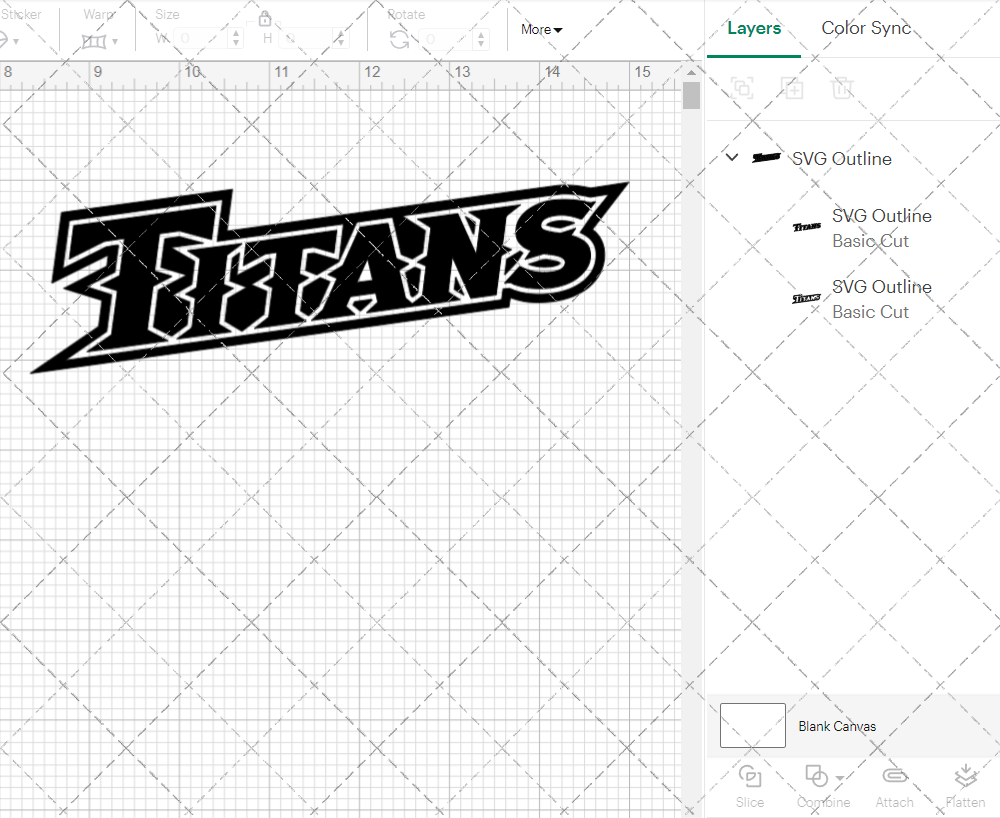Click the Combine tool icon
Screen dimensions: 1000x818
coord(815,775)
